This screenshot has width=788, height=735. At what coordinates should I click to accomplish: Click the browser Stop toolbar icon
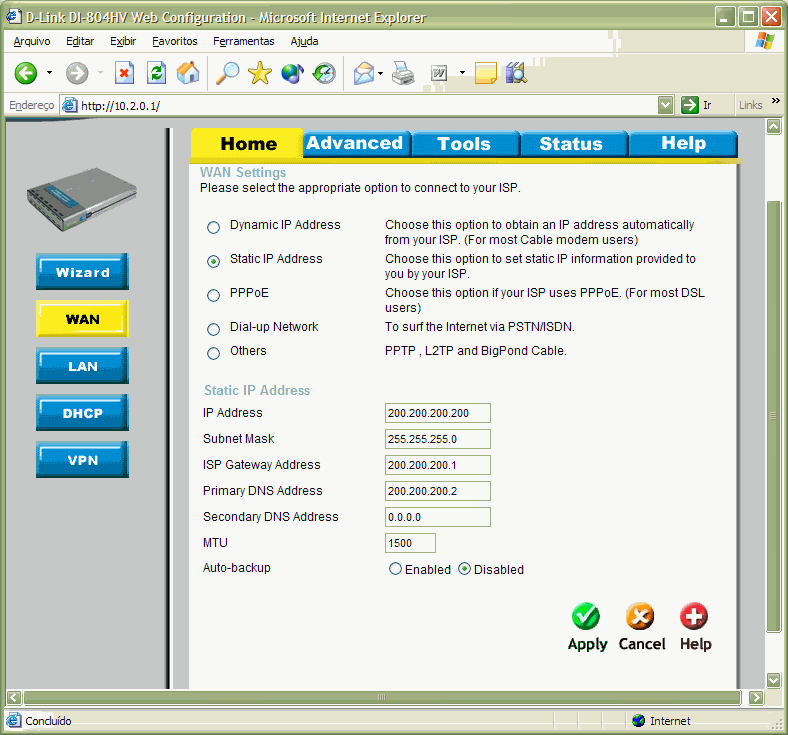124,73
